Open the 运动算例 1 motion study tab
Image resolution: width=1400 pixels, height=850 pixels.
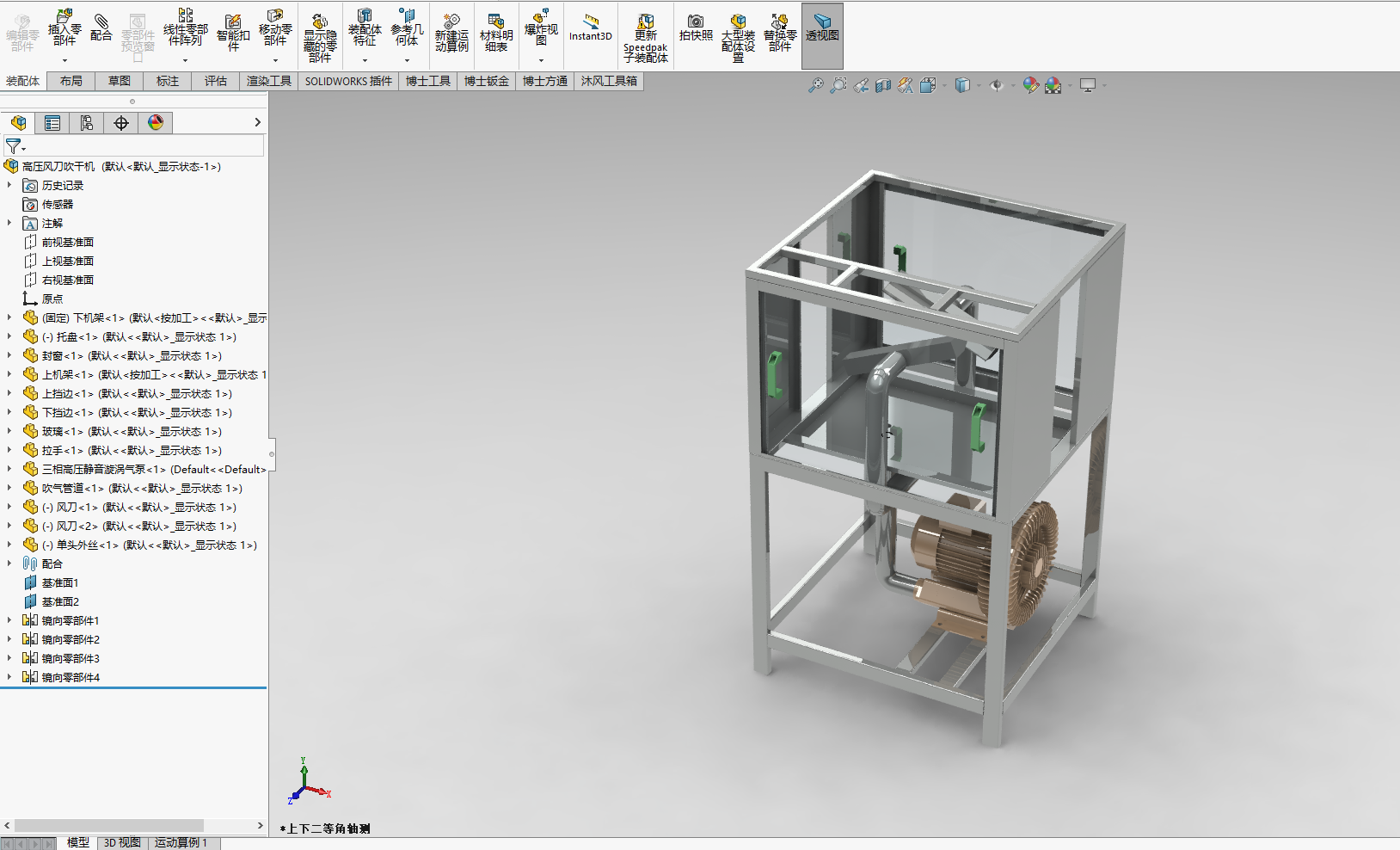[181, 843]
